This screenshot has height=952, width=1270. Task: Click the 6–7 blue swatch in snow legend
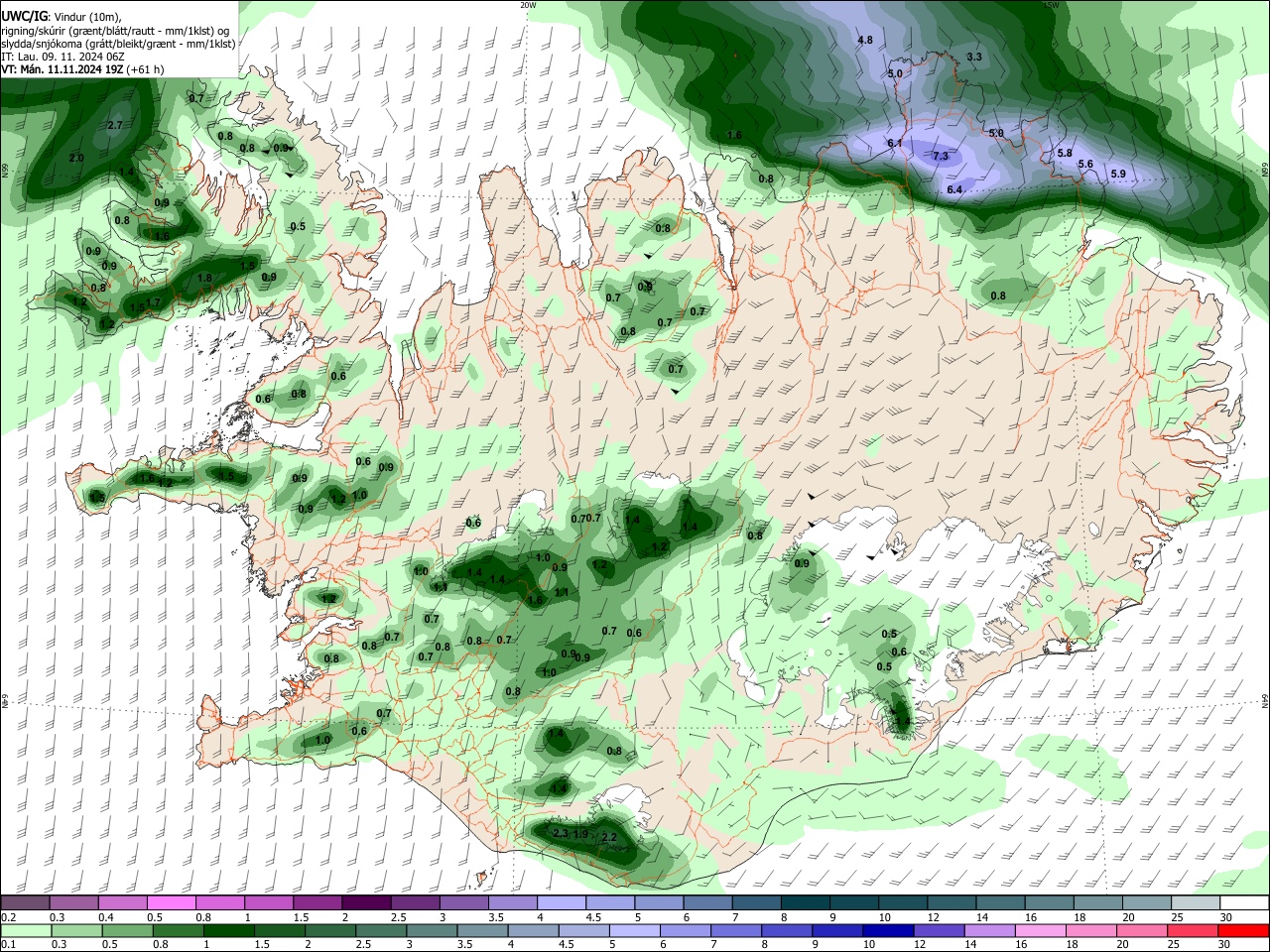coord(707,903)
